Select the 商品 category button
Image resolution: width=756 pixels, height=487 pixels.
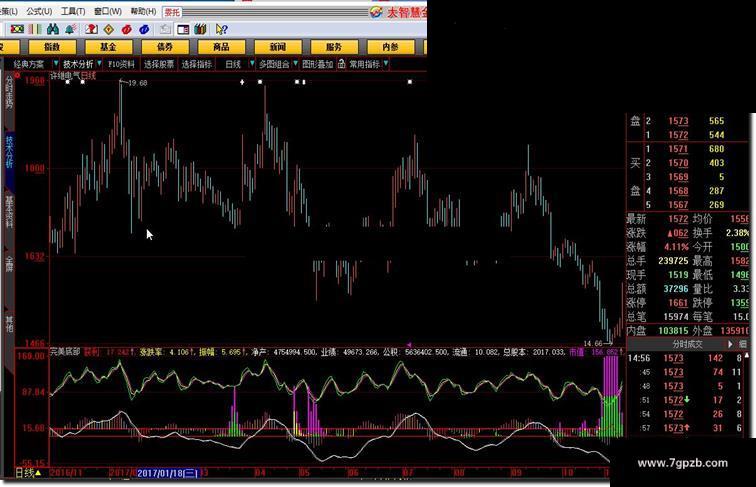pos(221,47)
